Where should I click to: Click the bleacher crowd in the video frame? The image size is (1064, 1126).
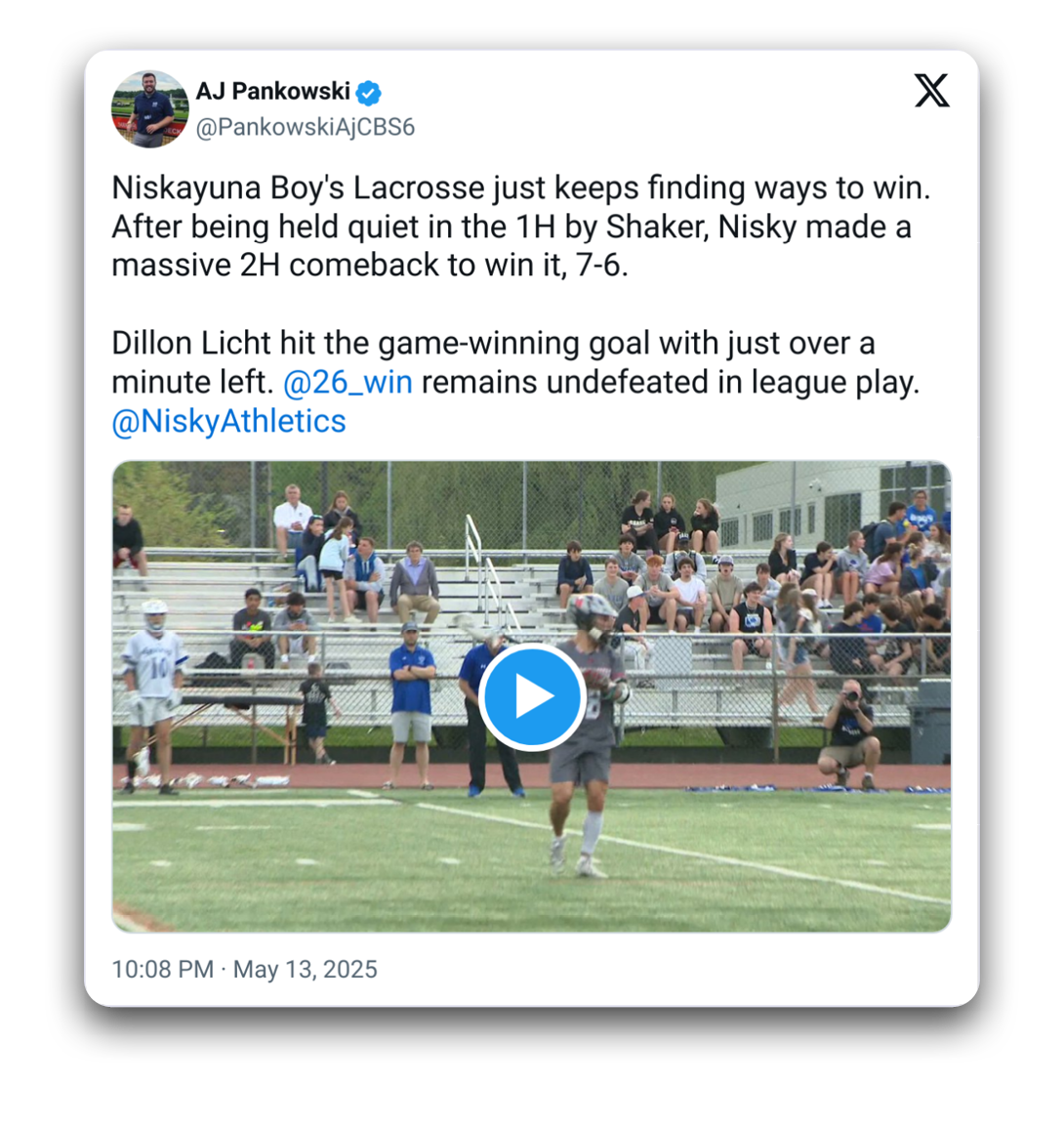(683, 586)
